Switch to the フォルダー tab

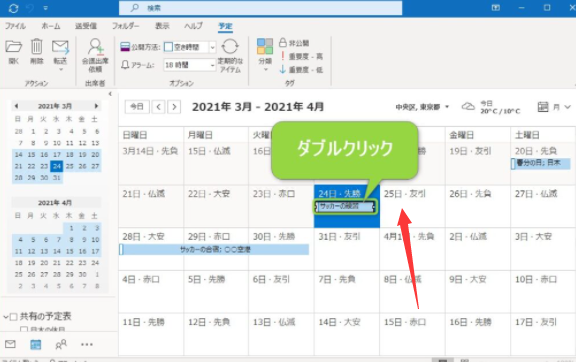[126, 26]
